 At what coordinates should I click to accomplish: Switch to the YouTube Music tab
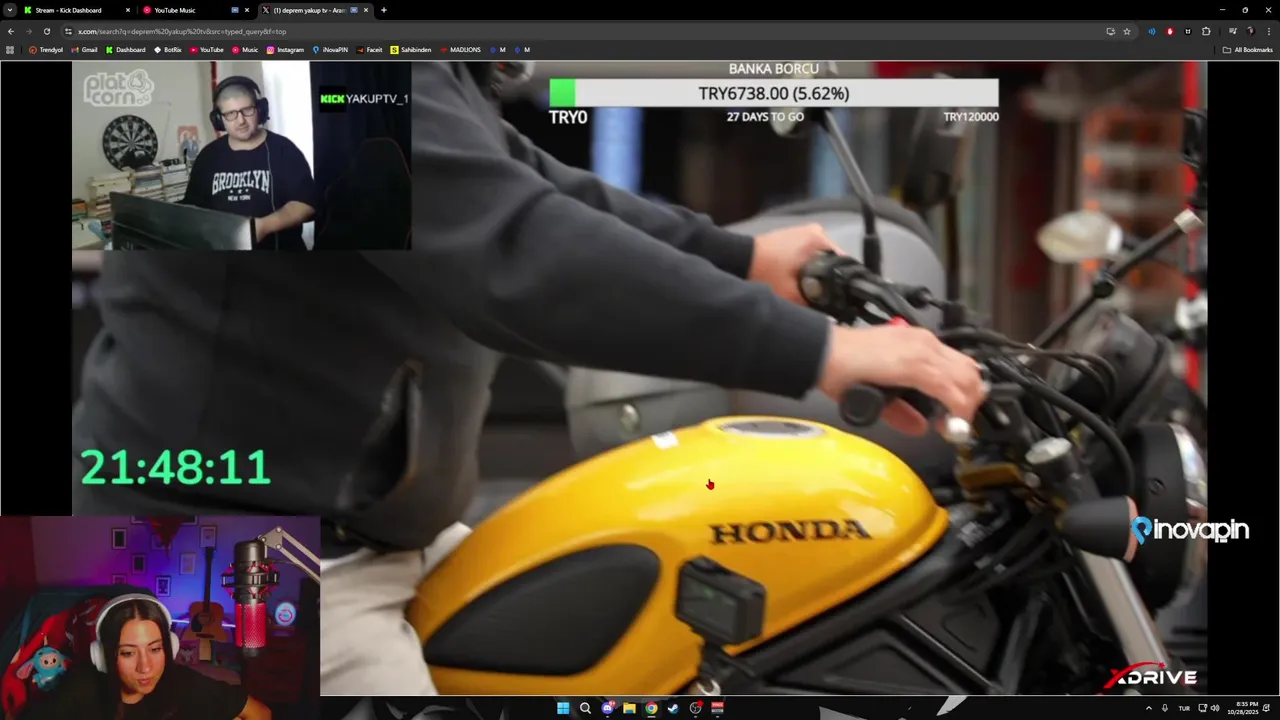tap(196, 10)
